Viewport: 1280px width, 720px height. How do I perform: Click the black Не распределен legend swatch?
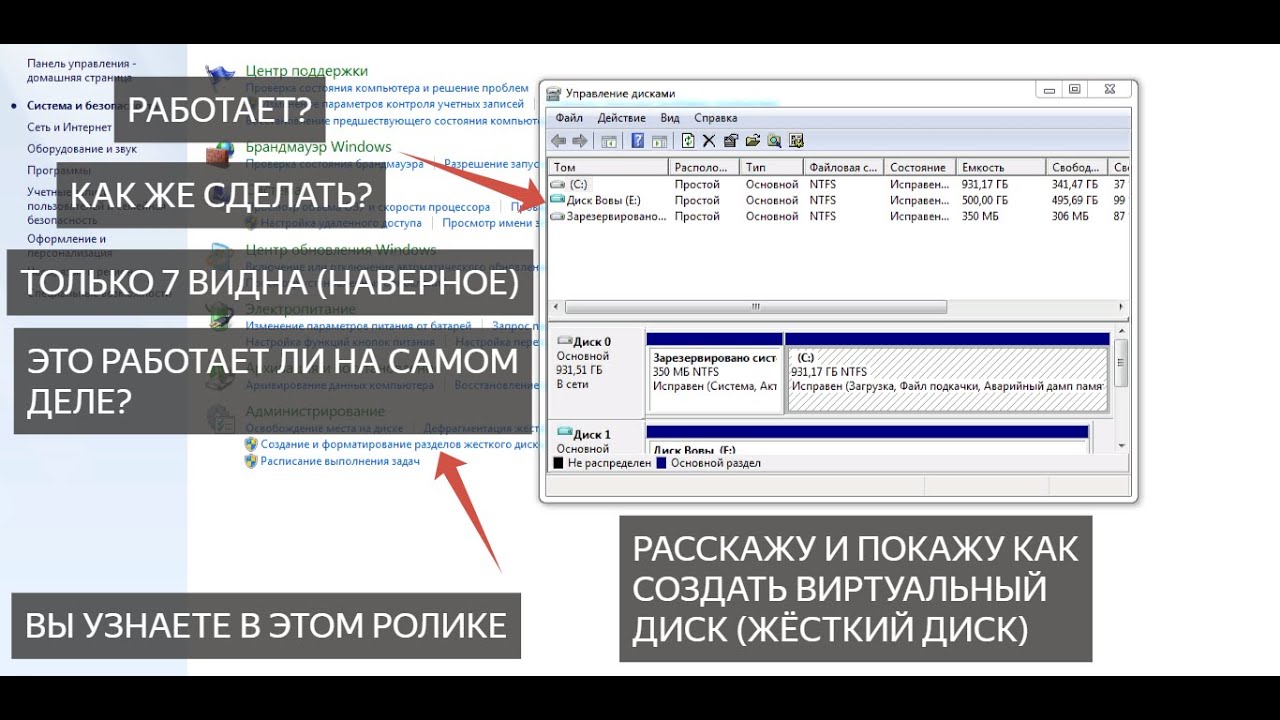558,463
